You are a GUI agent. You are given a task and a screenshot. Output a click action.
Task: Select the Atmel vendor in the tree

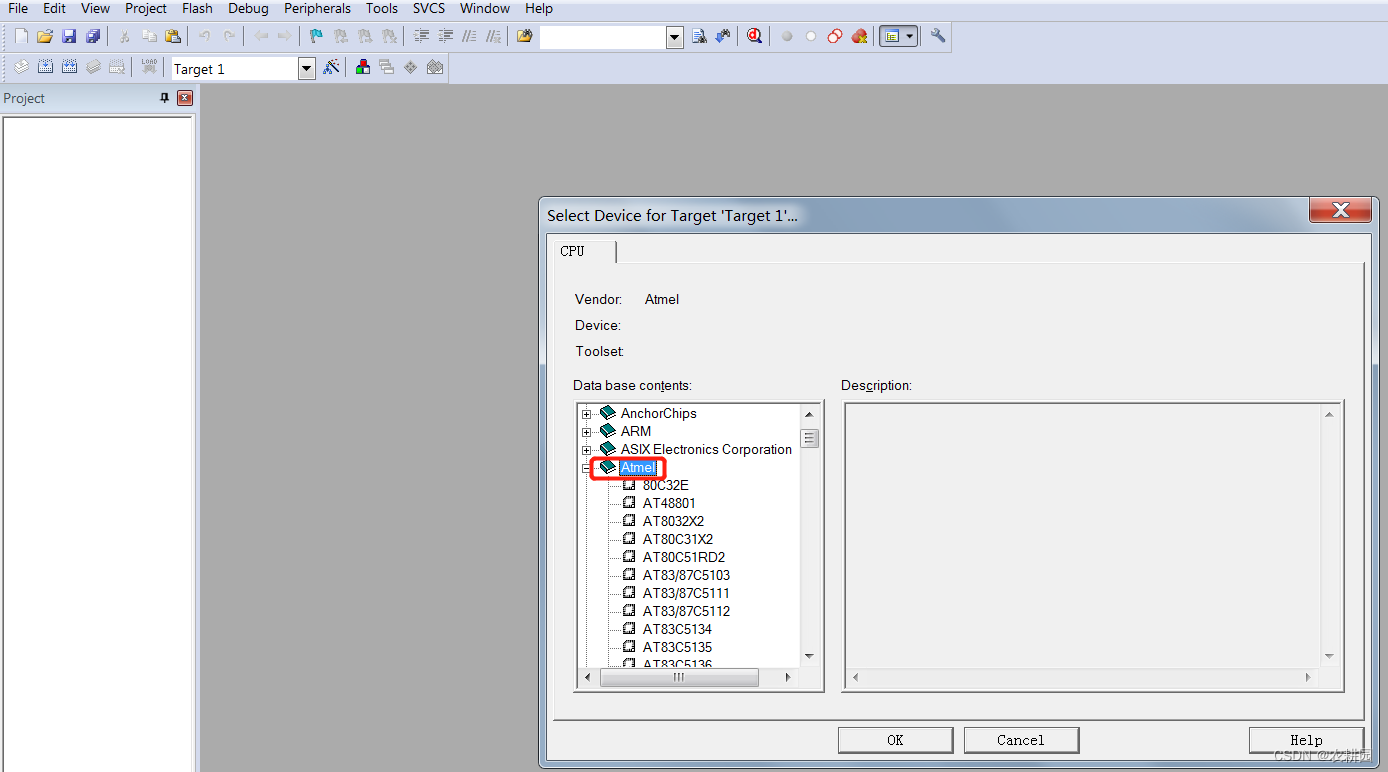click(x=638, y=468)
